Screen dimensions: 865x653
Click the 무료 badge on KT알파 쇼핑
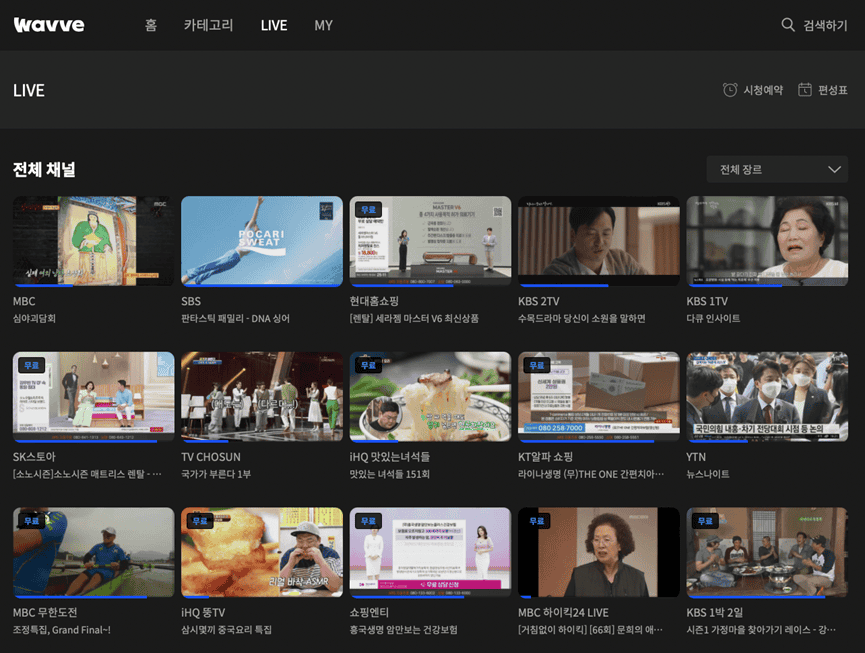[x=537, y=365]
